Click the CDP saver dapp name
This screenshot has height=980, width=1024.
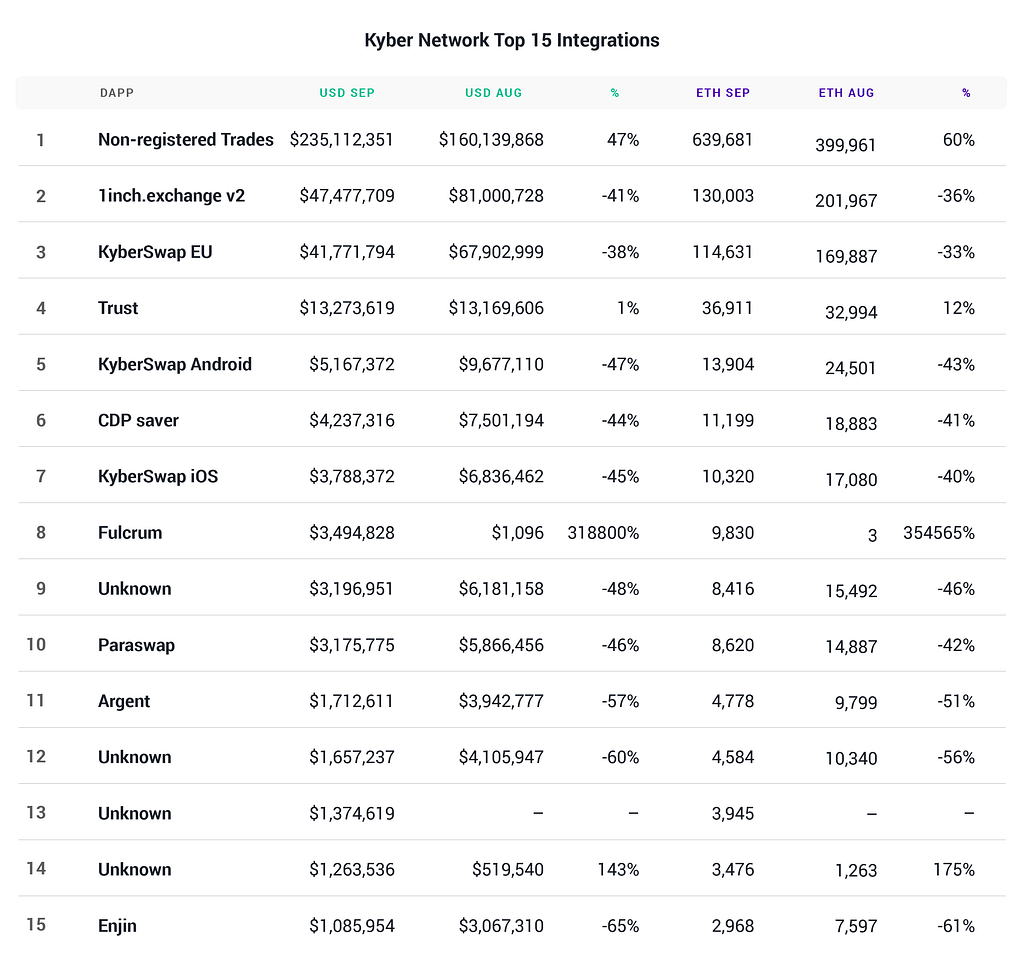(138, 420)
